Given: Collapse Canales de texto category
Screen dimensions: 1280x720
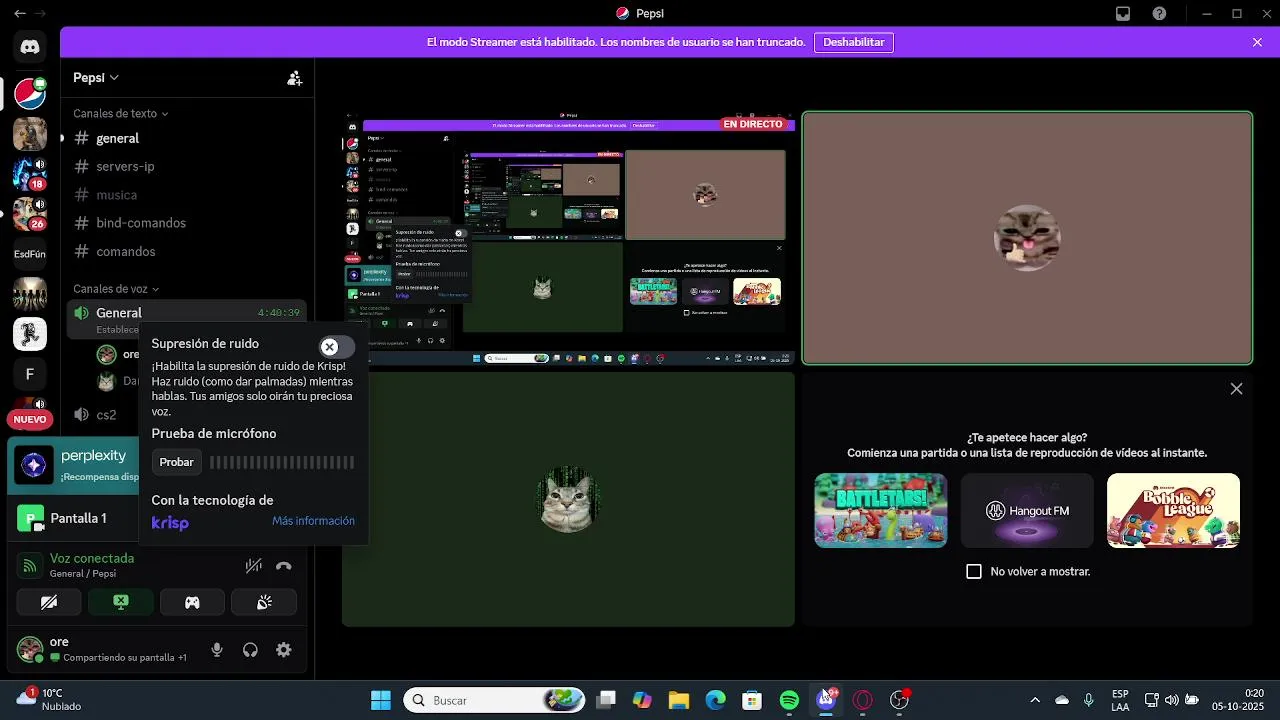Looking at the screenshot, I should tap(120, 114).
